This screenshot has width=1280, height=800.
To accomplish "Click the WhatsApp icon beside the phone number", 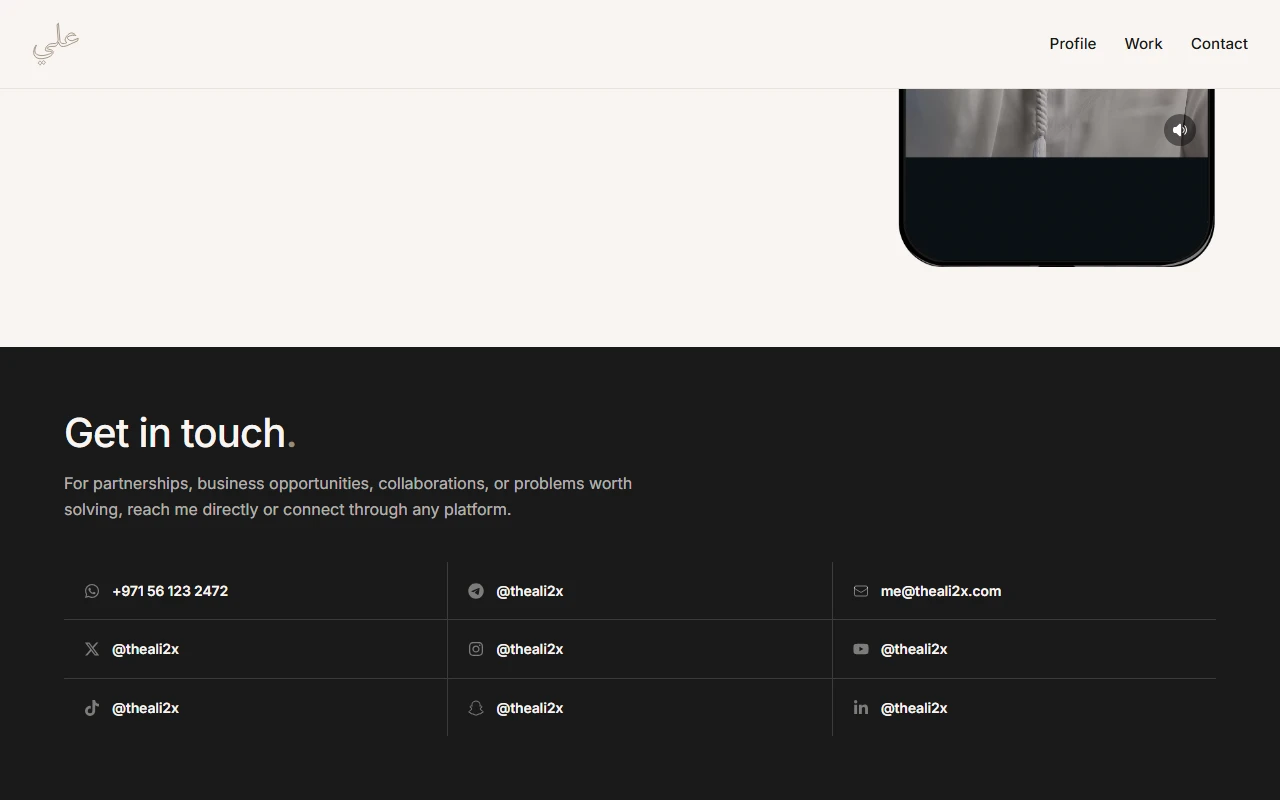I will (x=92, y=591).
